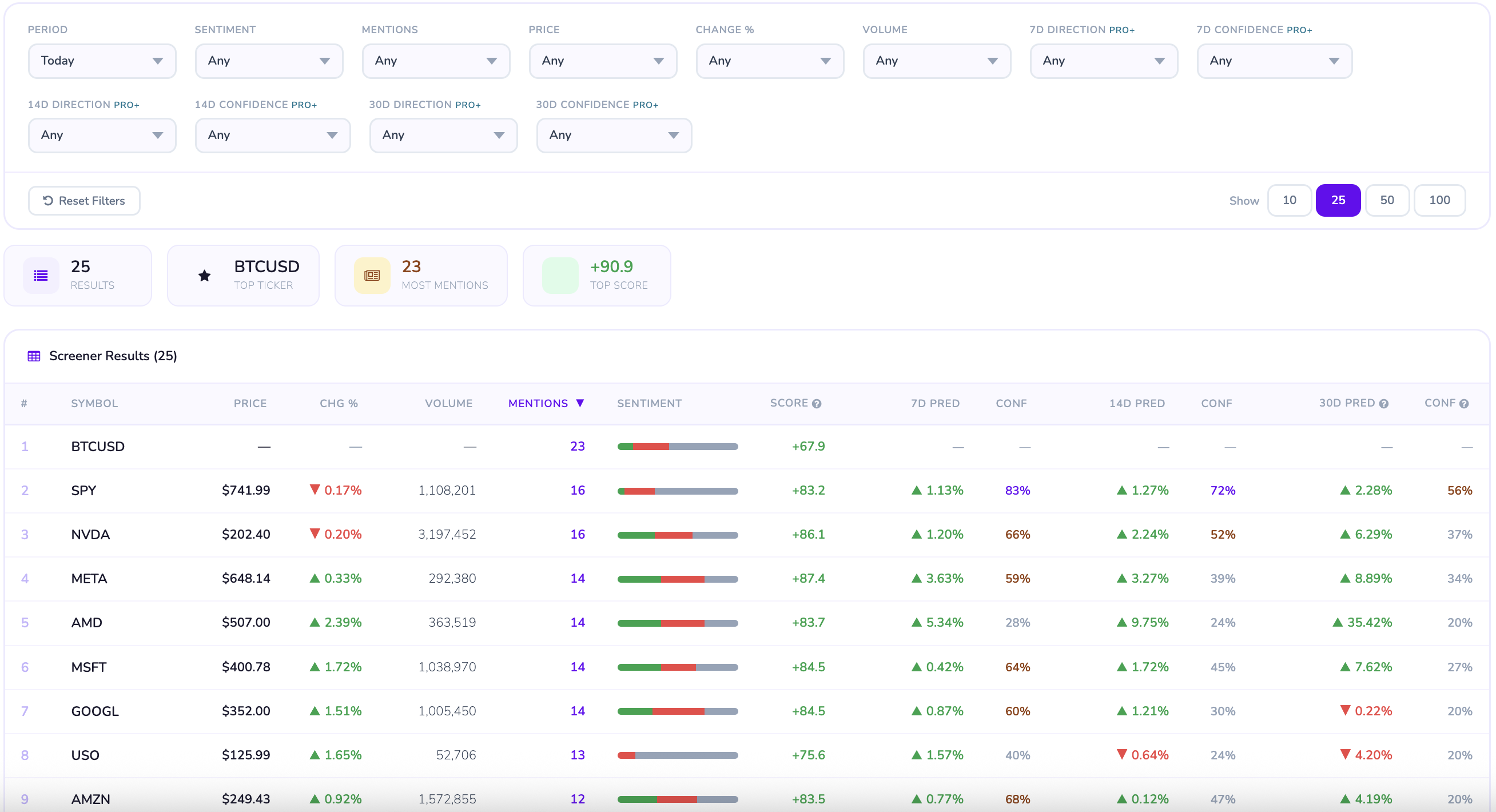Click the SPY sentiment bar
This screenshot has height=812, width=1496.
coord(677,491)
